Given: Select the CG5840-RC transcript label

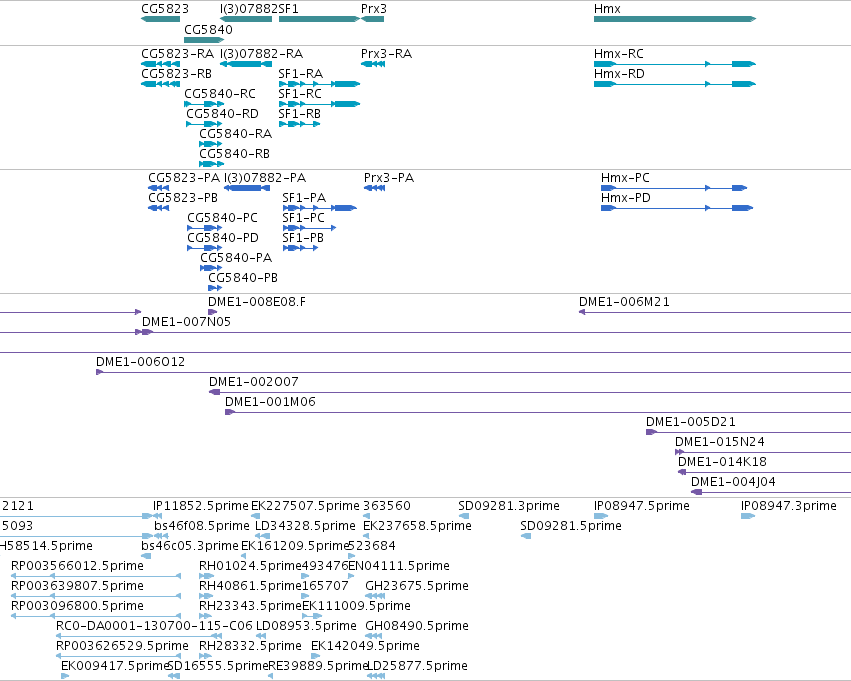Looking at the screenshot, I should [220, 94].
